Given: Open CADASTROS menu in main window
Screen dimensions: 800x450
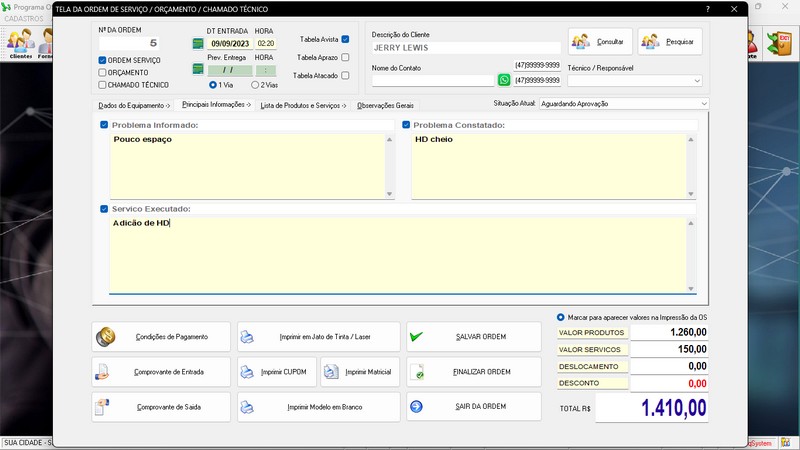Looking at the screenshot, I should (24, 19).
